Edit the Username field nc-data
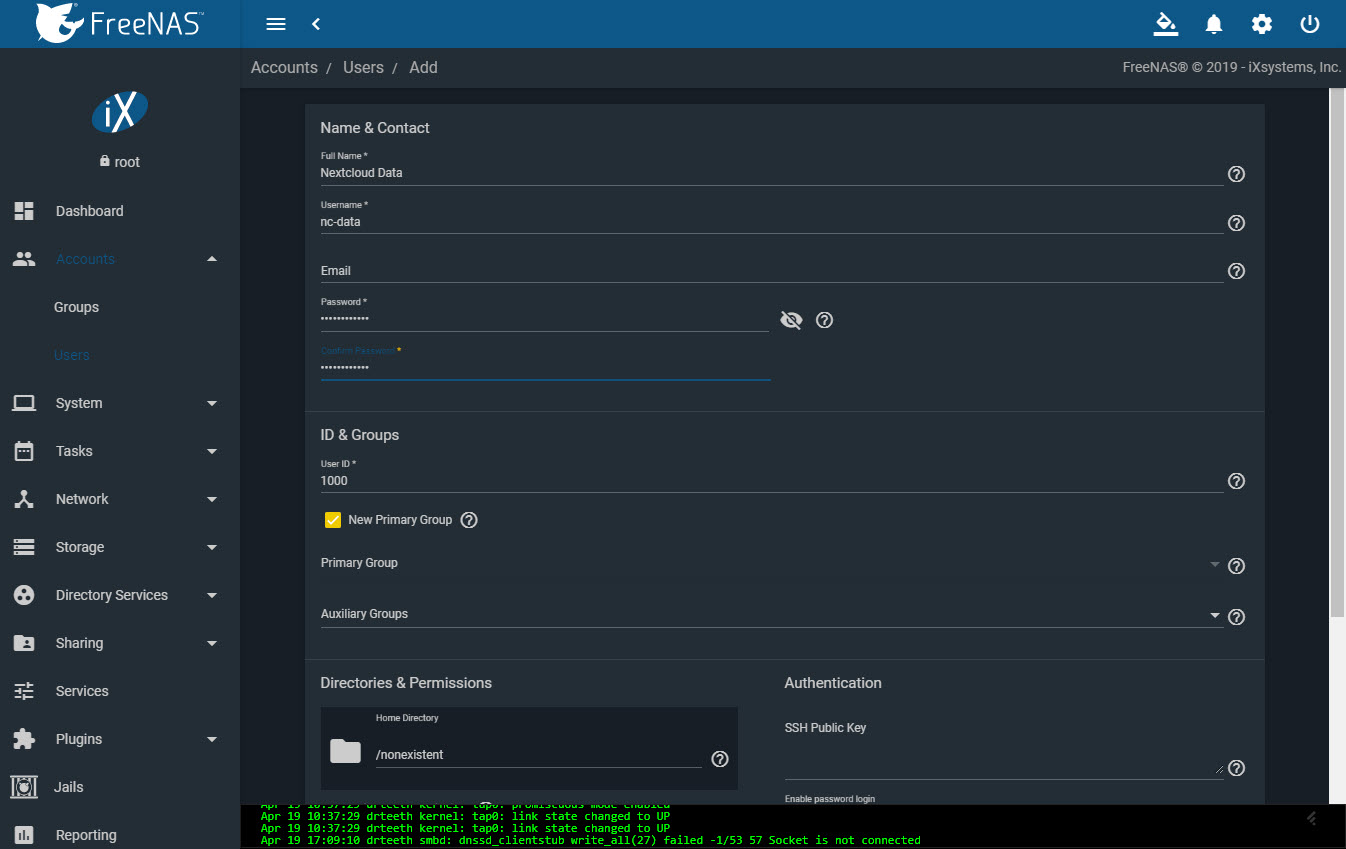Viewport: 1346px width, 849px height. [x=771, y=222]
